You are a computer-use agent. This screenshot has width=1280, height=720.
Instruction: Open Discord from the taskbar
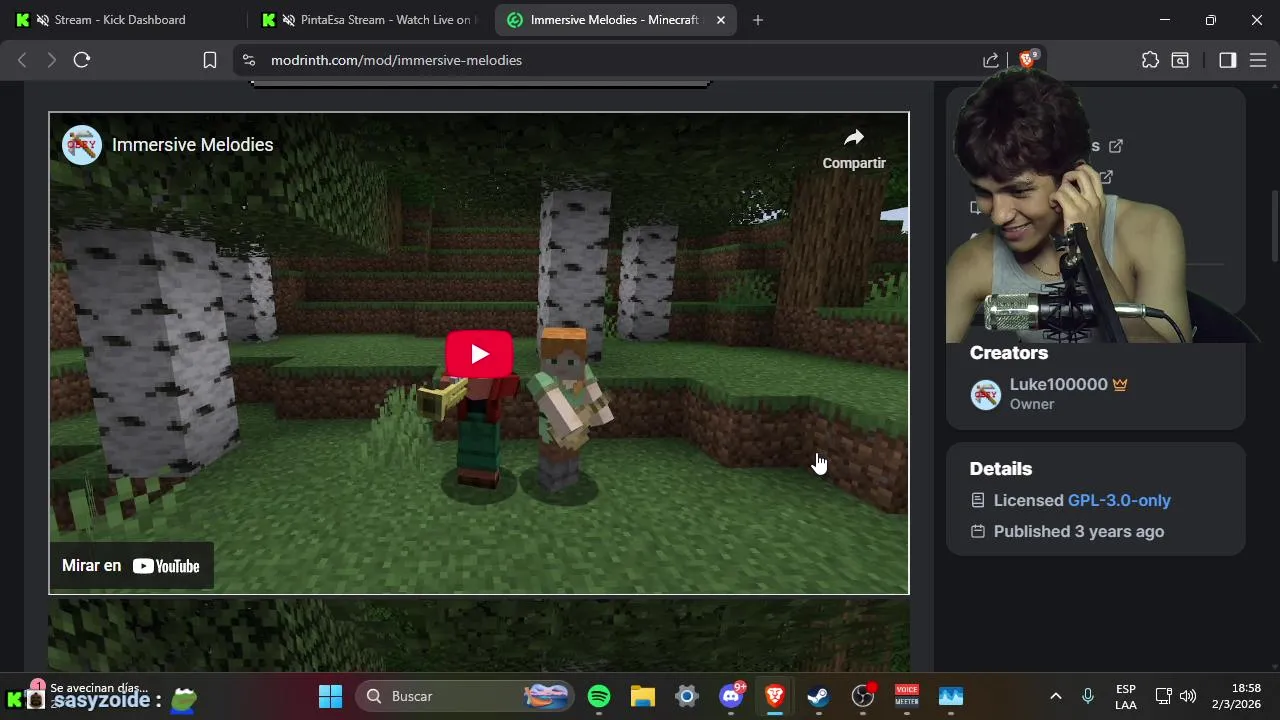(x=731, y=696)
